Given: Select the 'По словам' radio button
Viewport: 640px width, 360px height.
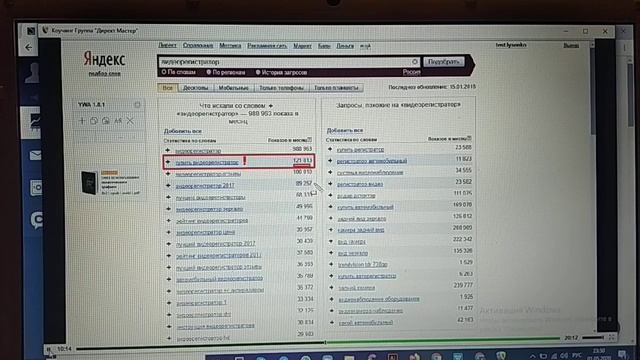Looking at the screenshot, I should pos(164,72).
